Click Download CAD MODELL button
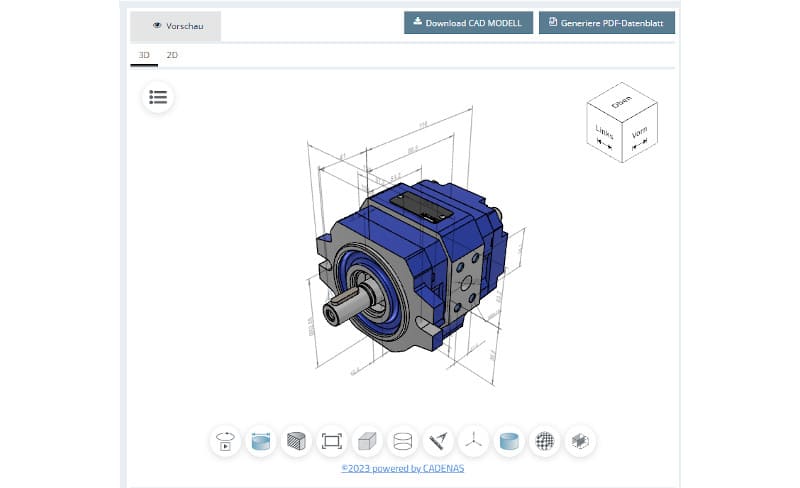Image resolution: width=800 pixels, height=488 pixels. coord(468,23)
